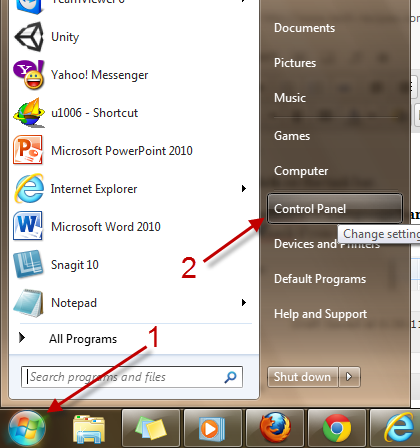Image resolution: width=420 pixels, height=448 pixels.
Task: Open Pictures library link
Action: (x=295, y=63)
